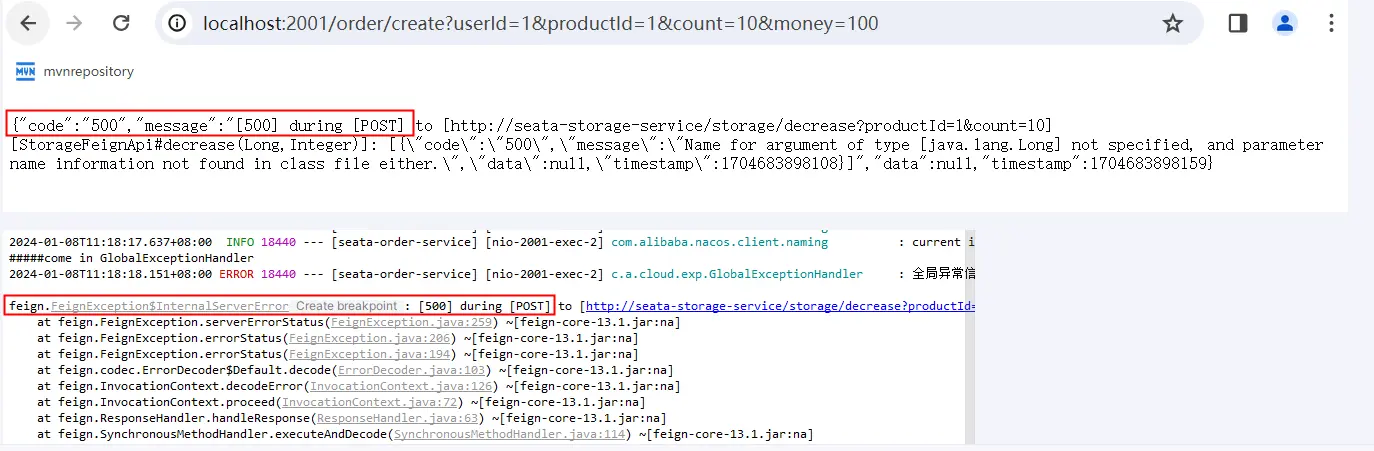The height and width of the screenshot is (451, 1374).
Task: Open the three-dot browser menu
Action: click(x=1331, y=23)
